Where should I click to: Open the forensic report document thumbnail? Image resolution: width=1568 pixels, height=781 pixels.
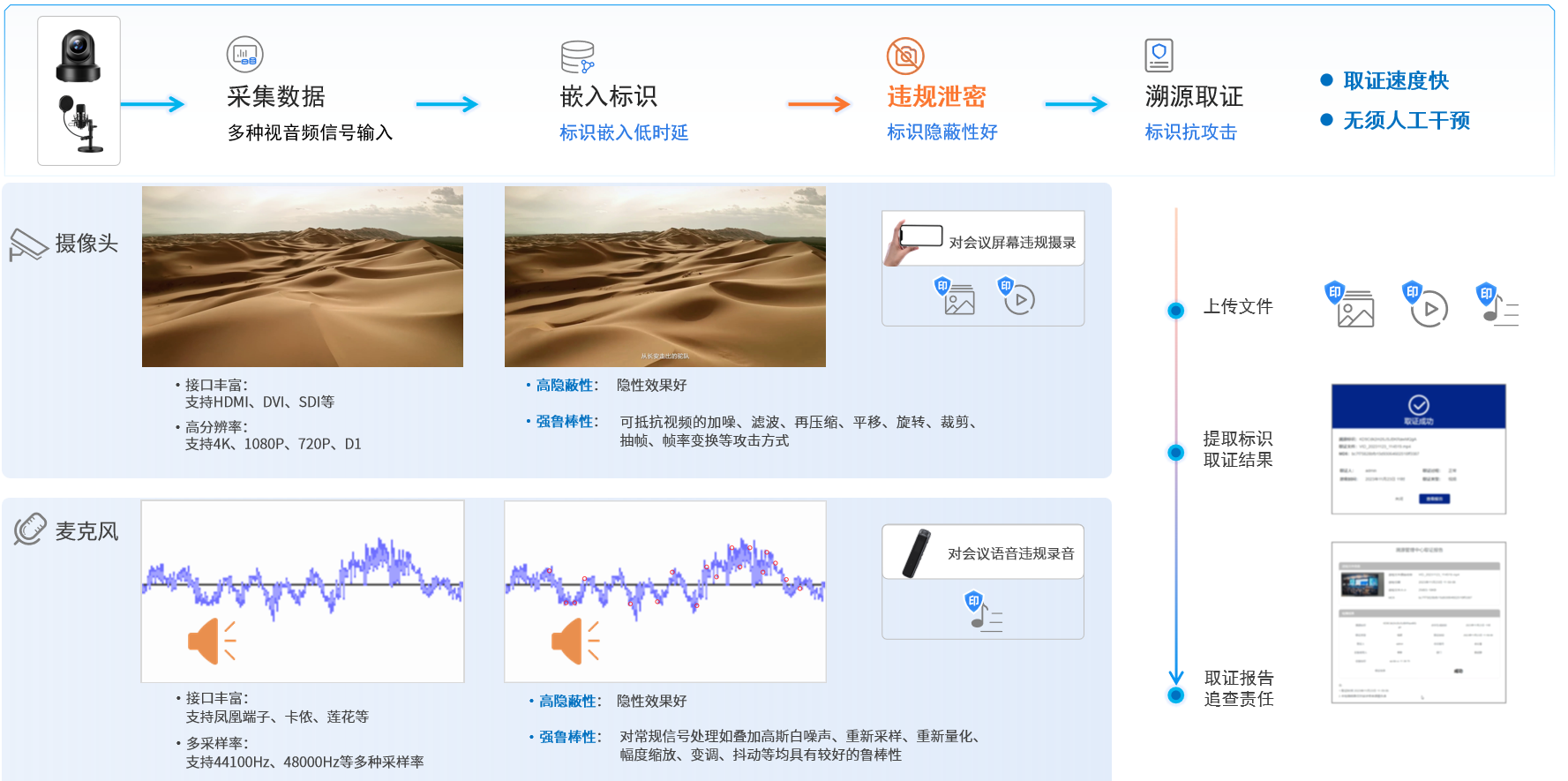coord(1419,623)
